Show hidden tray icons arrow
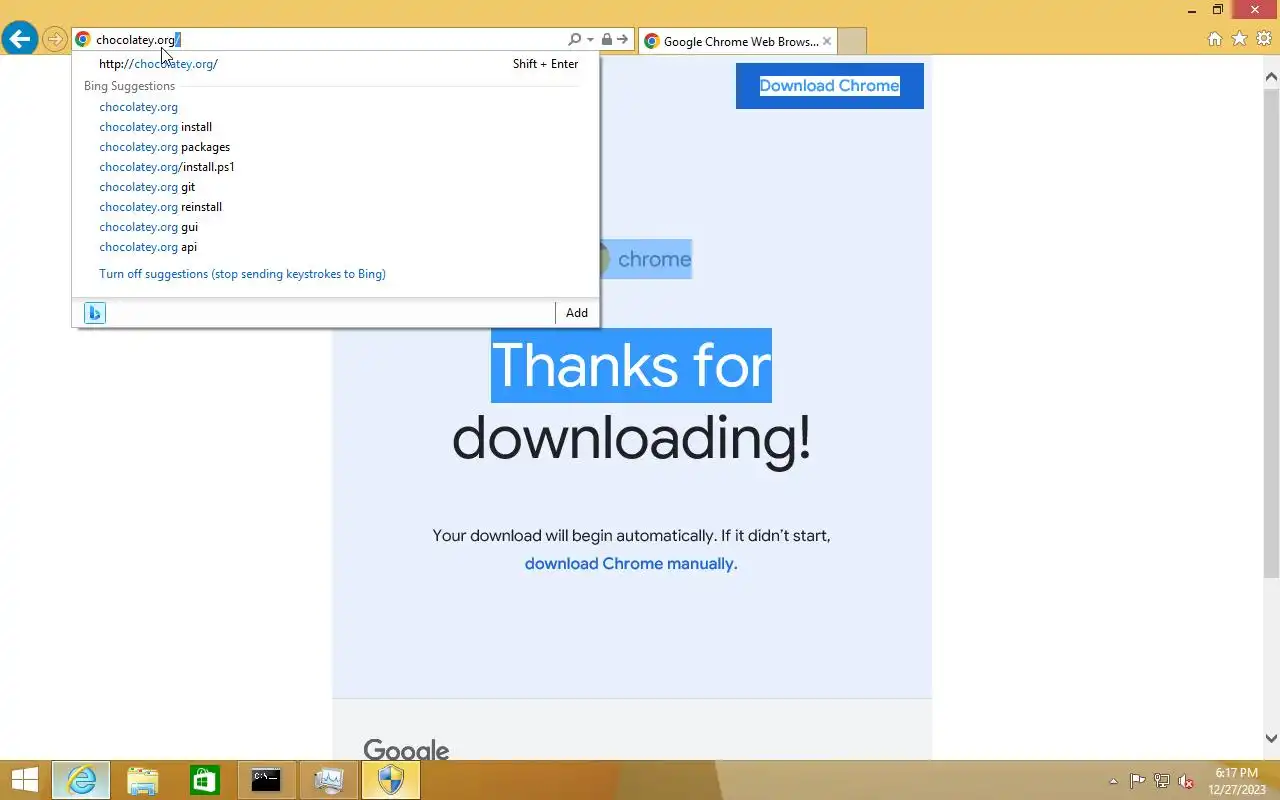1280x800 pixels. [1113, 781]
